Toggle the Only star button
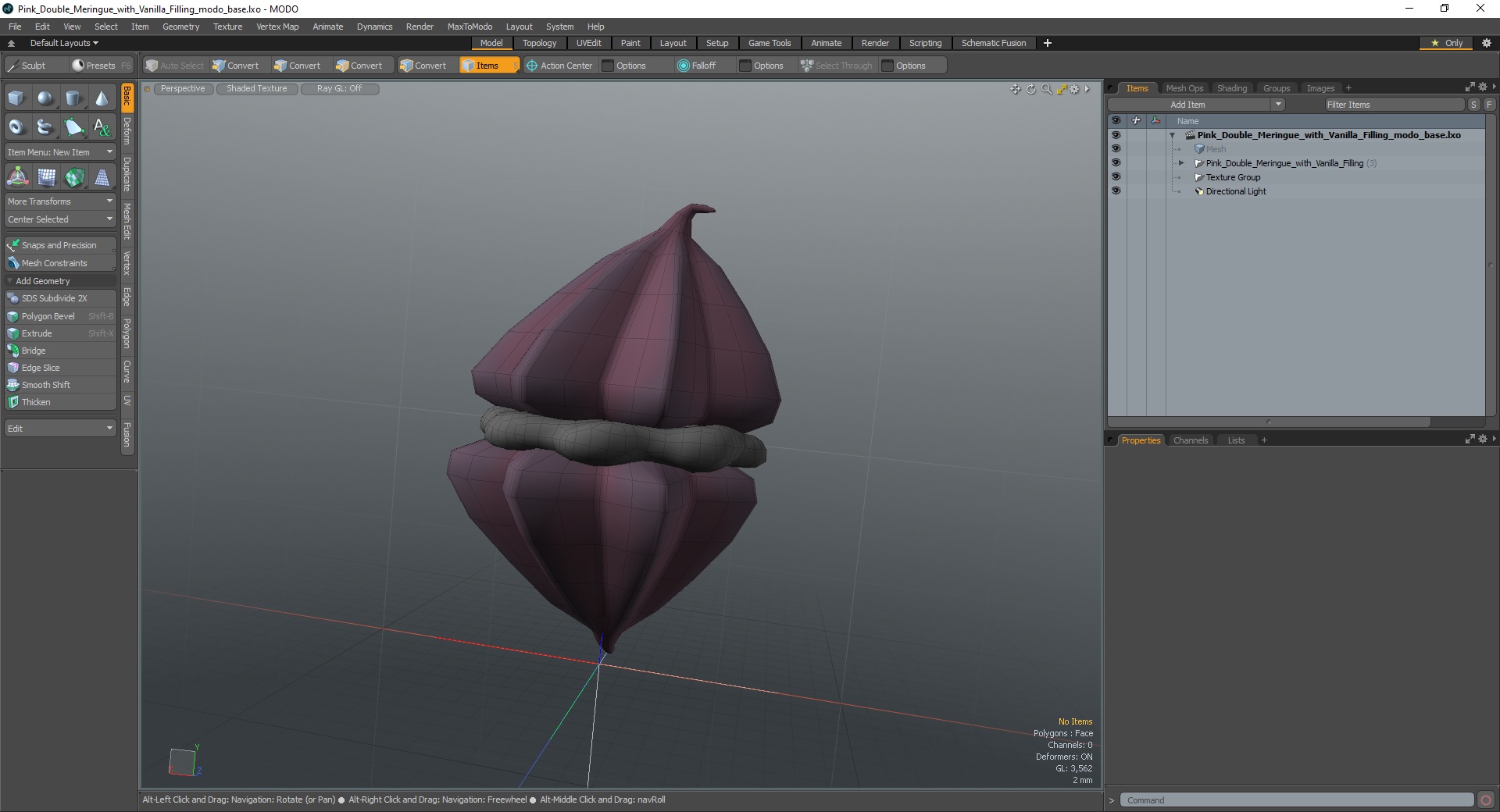Screen dimensions: 1500x812 pyautogui.click(x=1446, y=43)
